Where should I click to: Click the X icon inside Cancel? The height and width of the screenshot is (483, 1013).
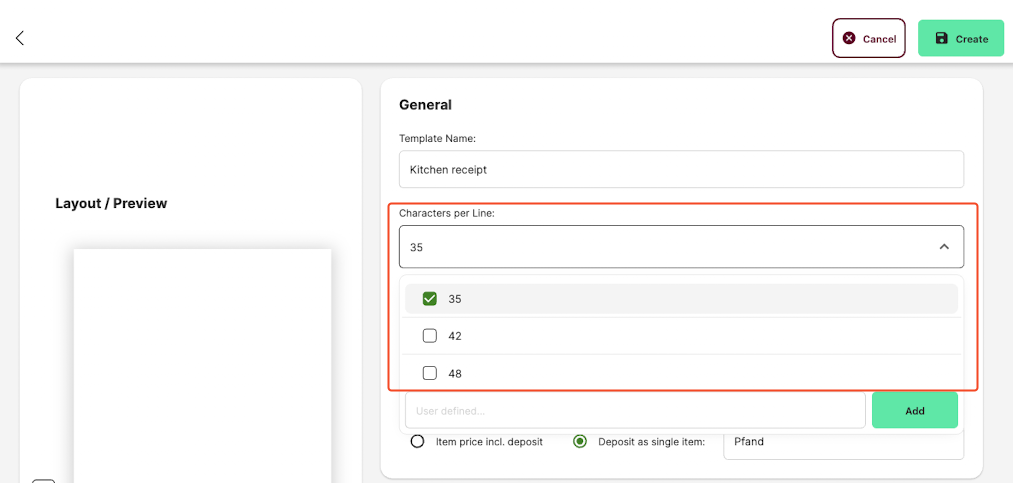click(850, 38)
